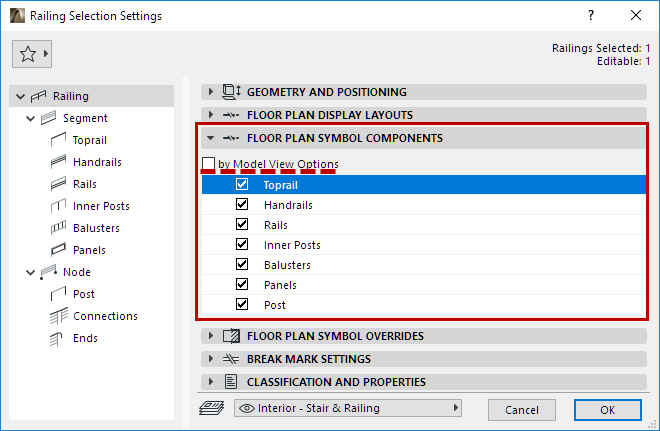Click the help question mark button
This screenshot has height=431, width=660.
click(591, 16)
